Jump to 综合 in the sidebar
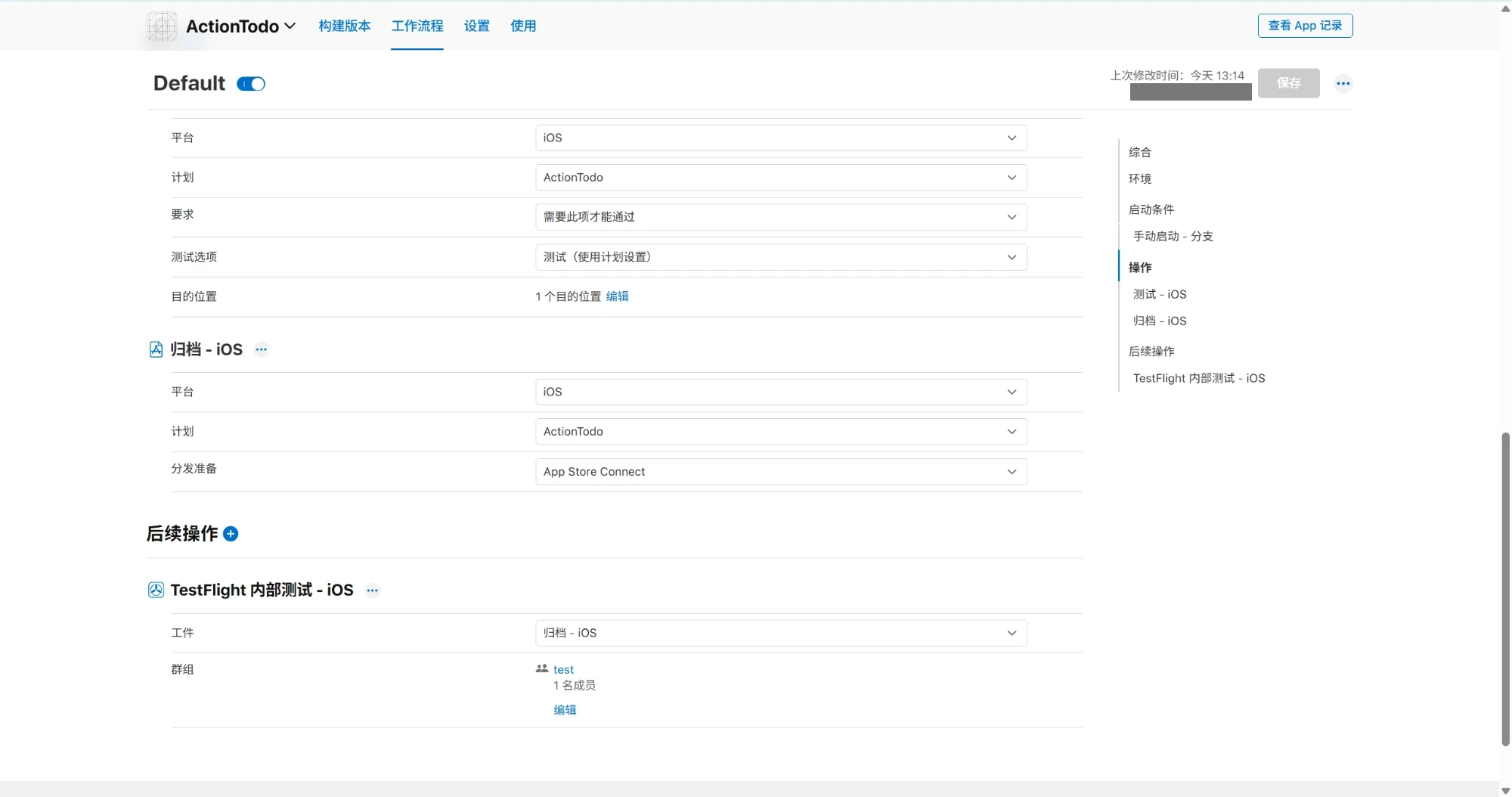Screen dimensions: 1512x797 (1140, 152)
